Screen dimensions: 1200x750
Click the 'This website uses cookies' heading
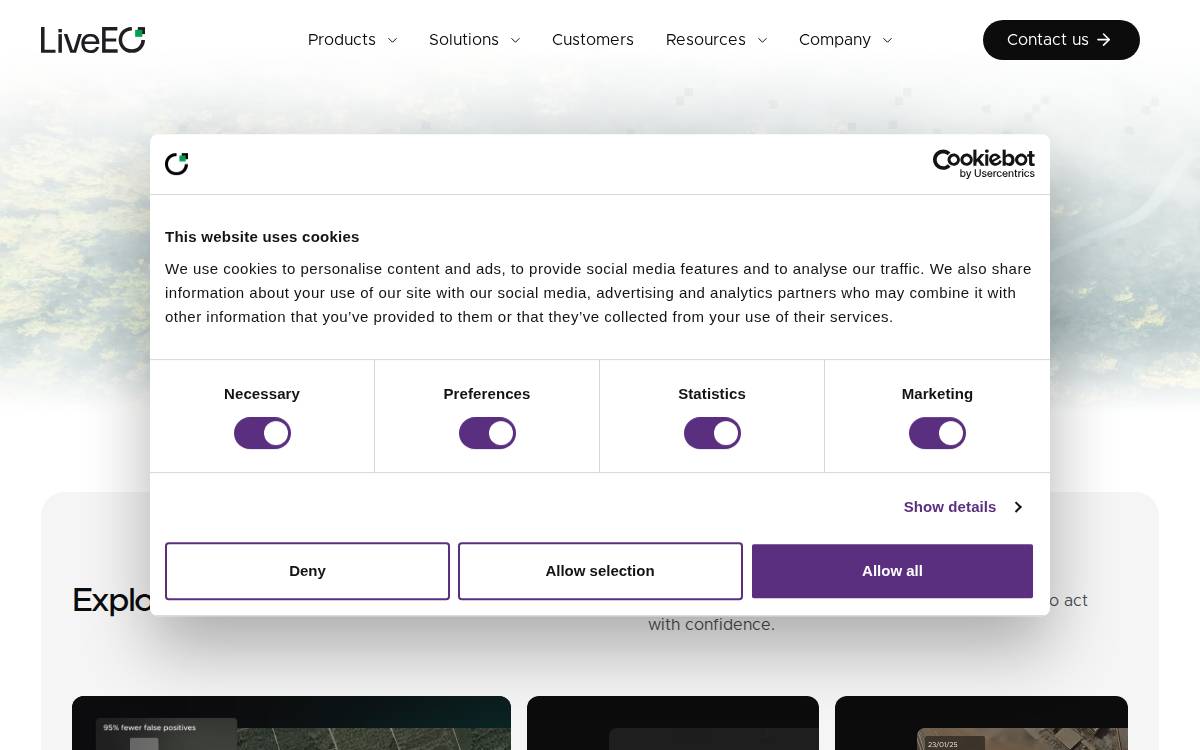pos(262,237)
